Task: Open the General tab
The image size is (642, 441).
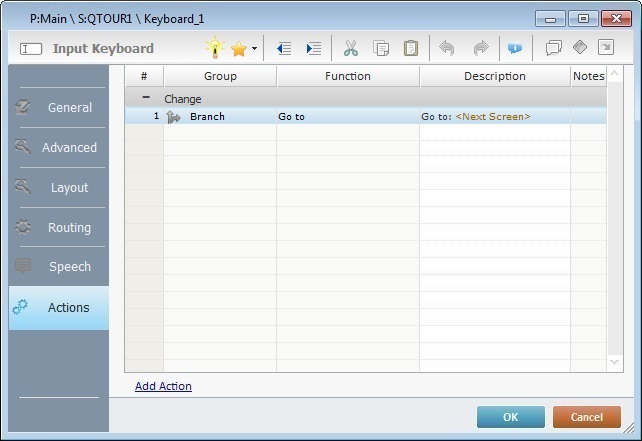Action: pyautogui.click(x=58, y=107)
